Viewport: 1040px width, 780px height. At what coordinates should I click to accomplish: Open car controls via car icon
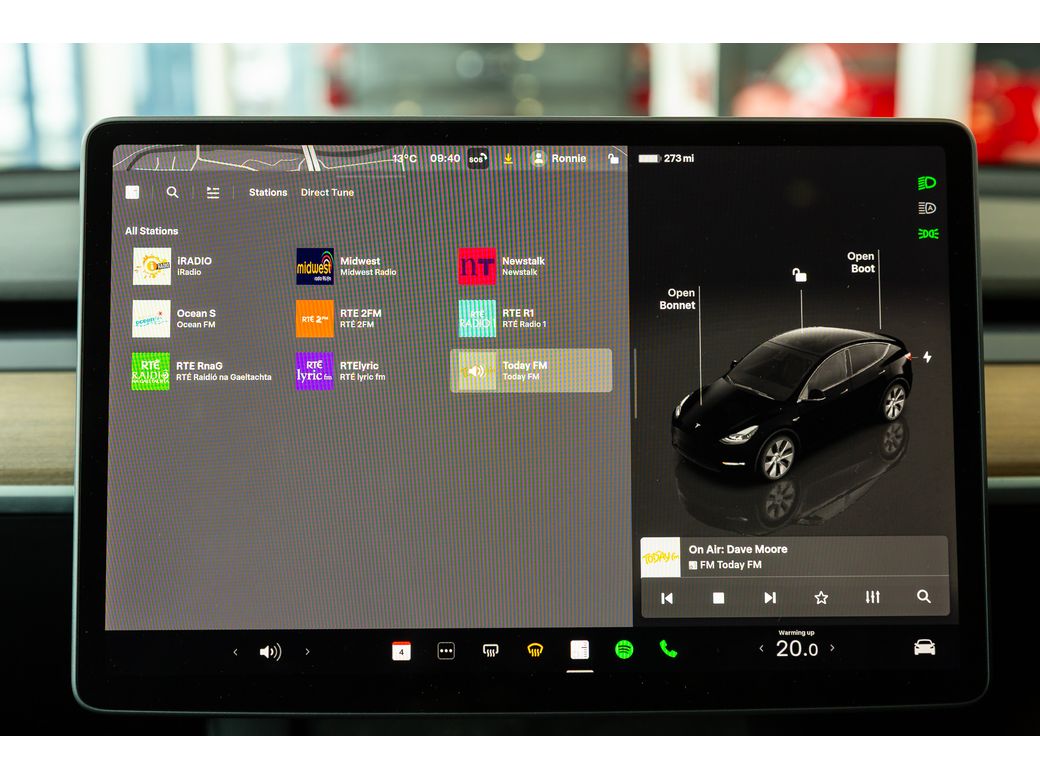[x=924, y=648]
